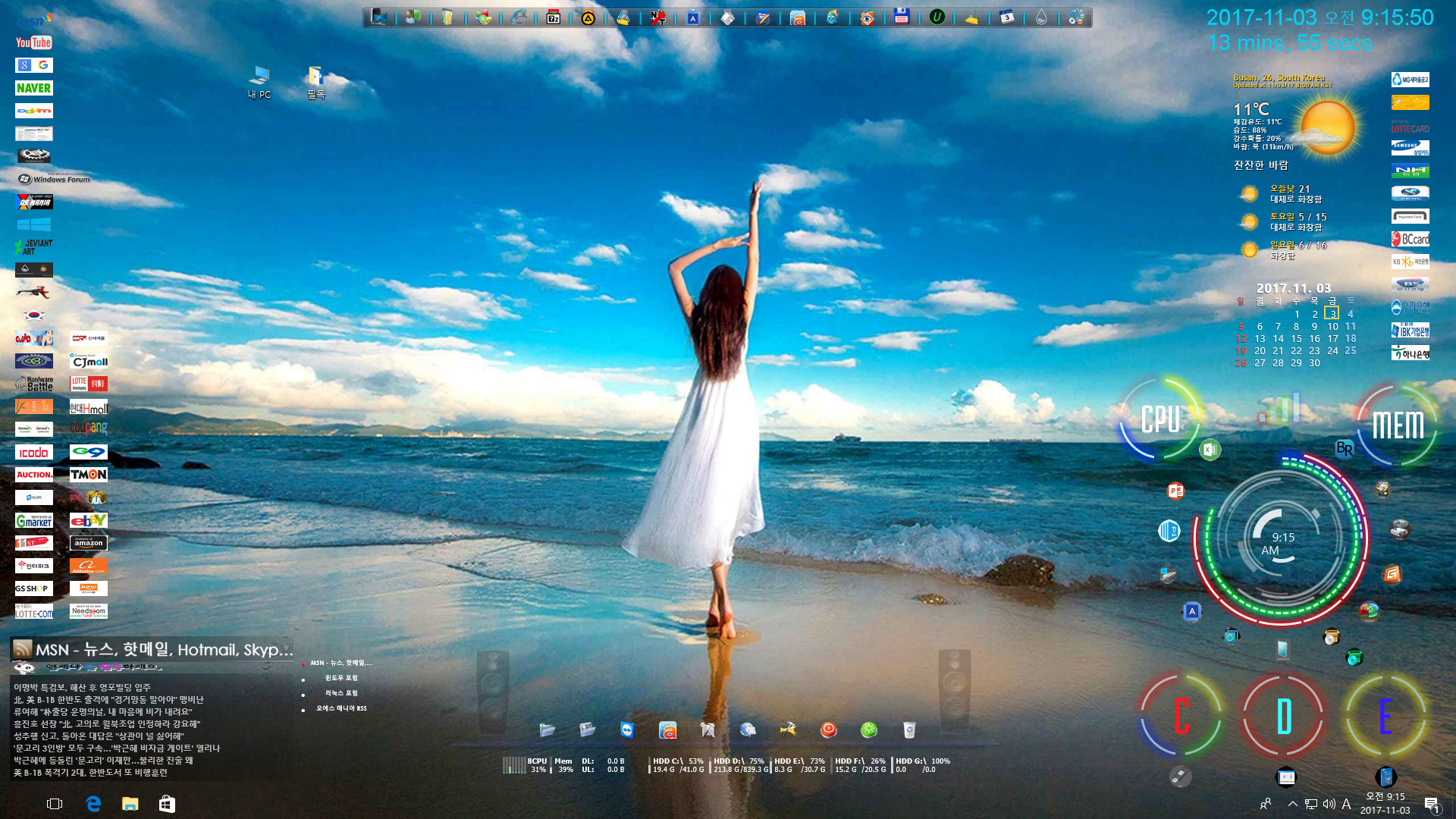The width and height of the screenshot is (1456, 819).
Task: Open the Amazon shopping shortcut
Action: pos(89,543)
